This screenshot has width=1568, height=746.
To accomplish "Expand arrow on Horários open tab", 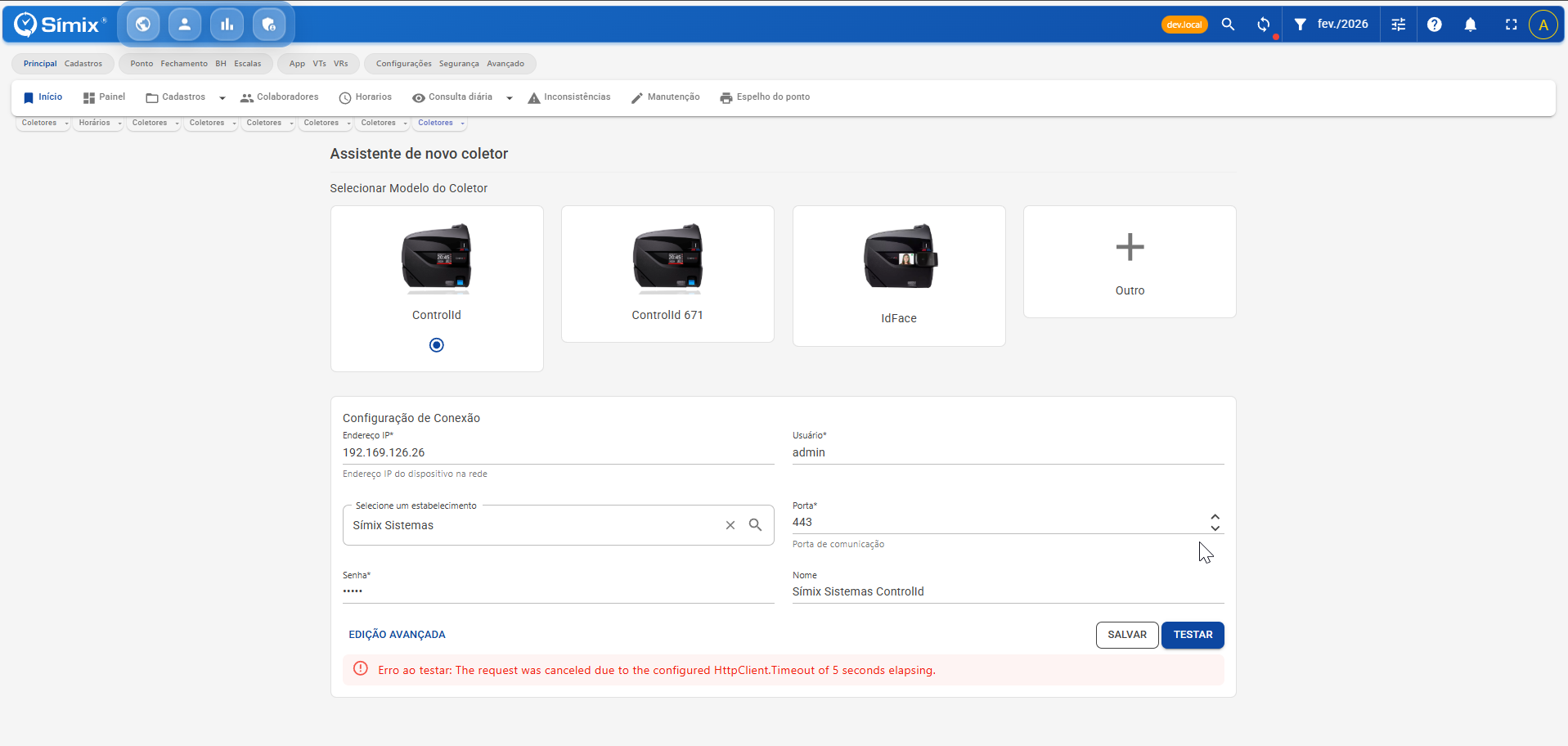I will 120,124.
